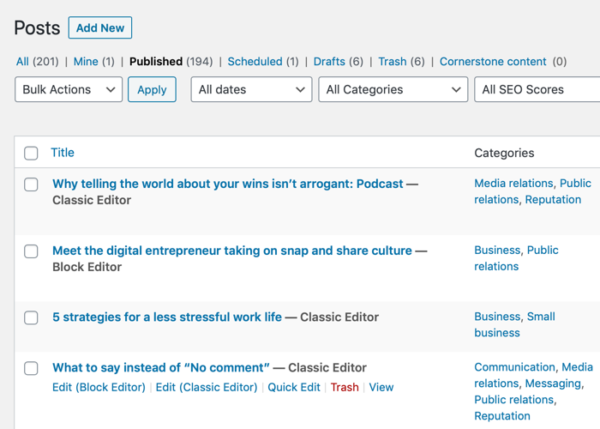Open the Bulk Actions dropdown
This screenshot has width=600, height=429.
click(x=70, y=90)
